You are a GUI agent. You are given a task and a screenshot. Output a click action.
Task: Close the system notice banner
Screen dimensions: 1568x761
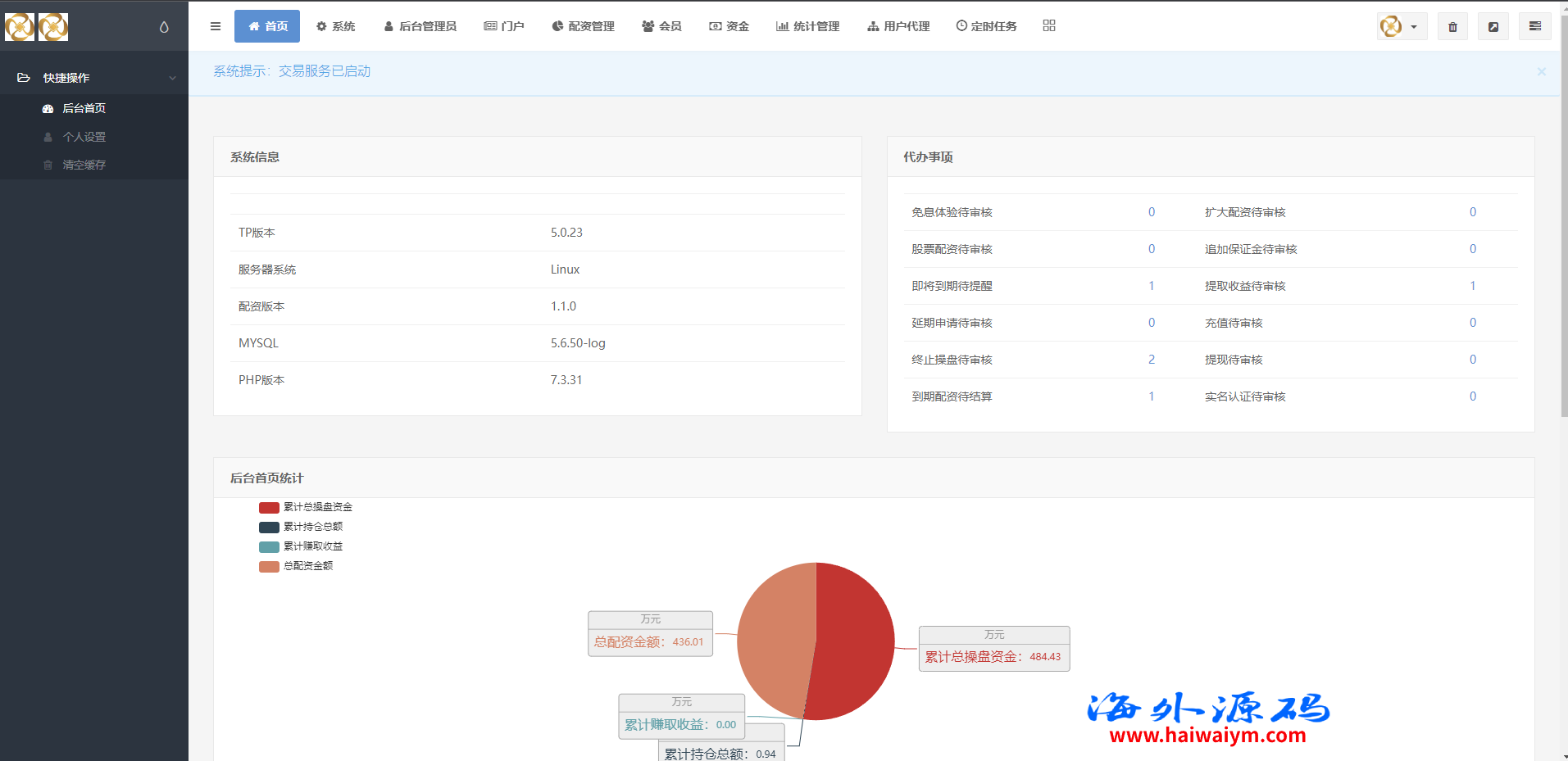1541,72
